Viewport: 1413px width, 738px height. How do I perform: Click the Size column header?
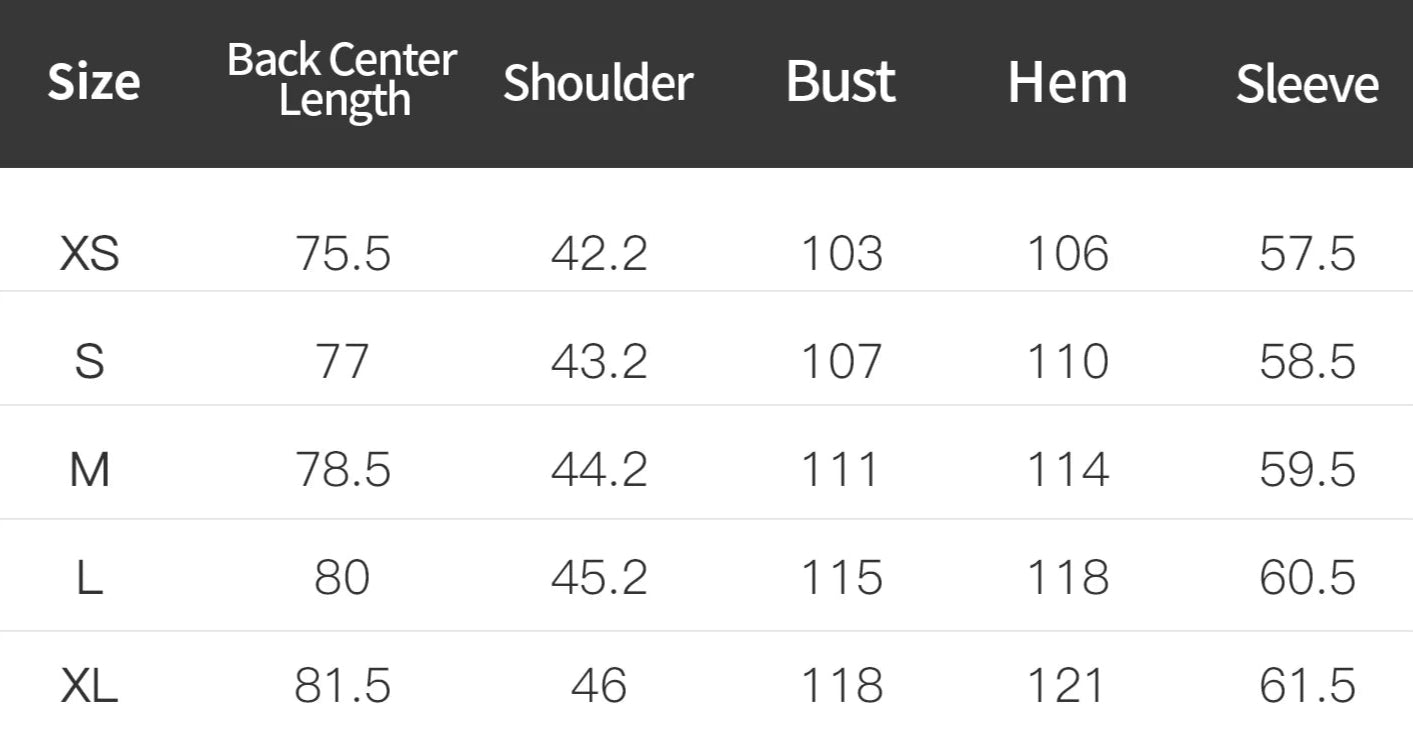click(x=93, y=82)
